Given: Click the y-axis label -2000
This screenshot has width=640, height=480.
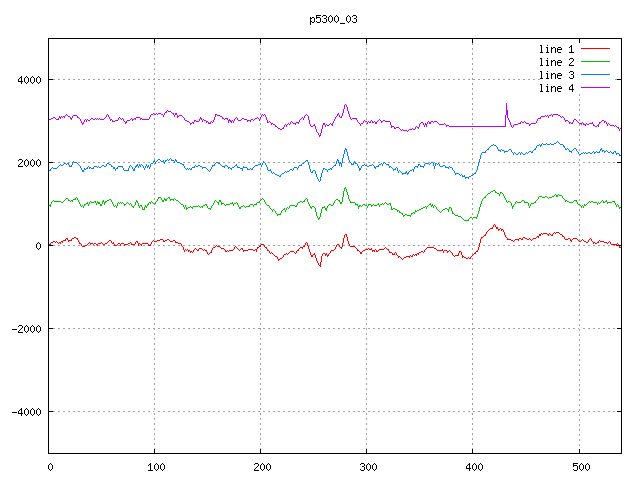Looking at the screenshot, I should [27, 329].
